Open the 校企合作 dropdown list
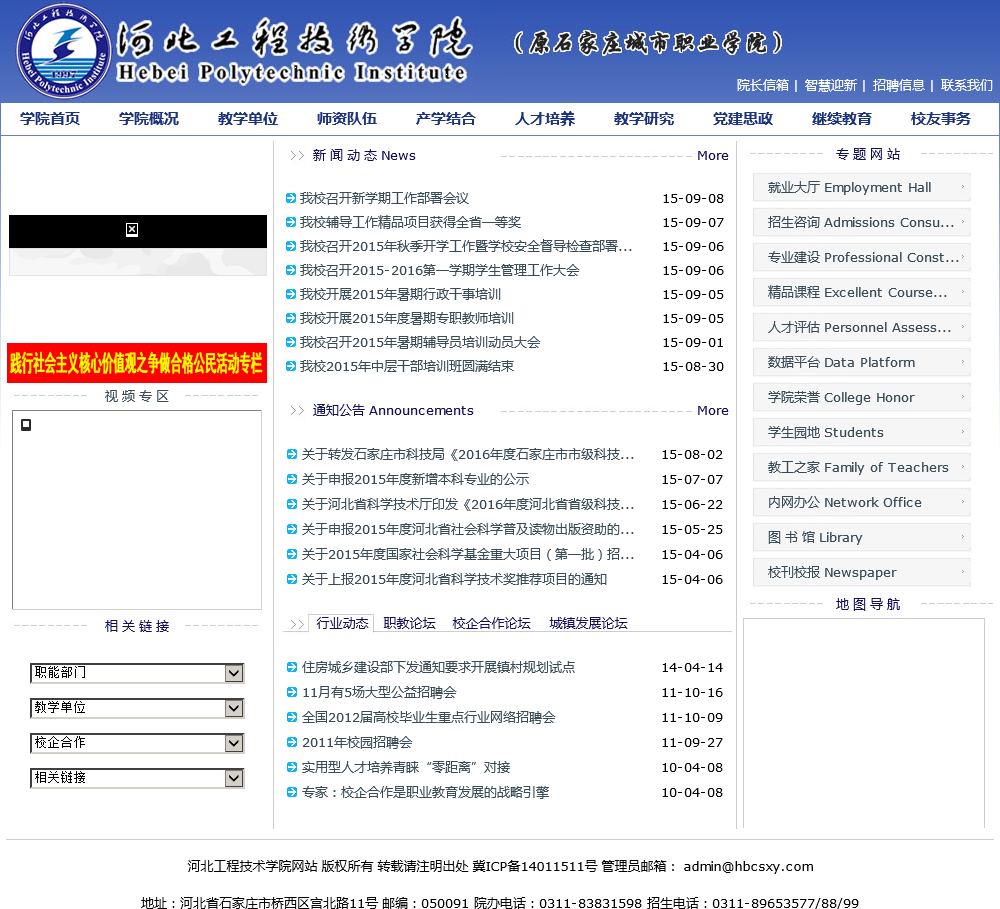This screenshot has height=909, width=1000. [x=137, y=743]
